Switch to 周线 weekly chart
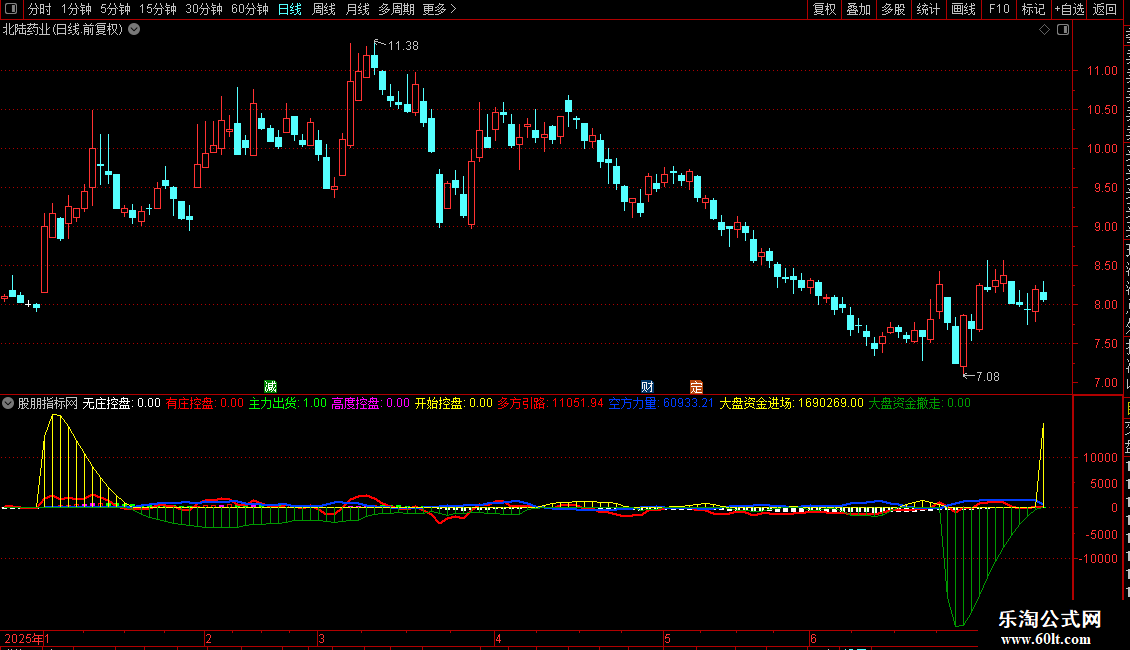The image size is (1130, 650). 324,9
